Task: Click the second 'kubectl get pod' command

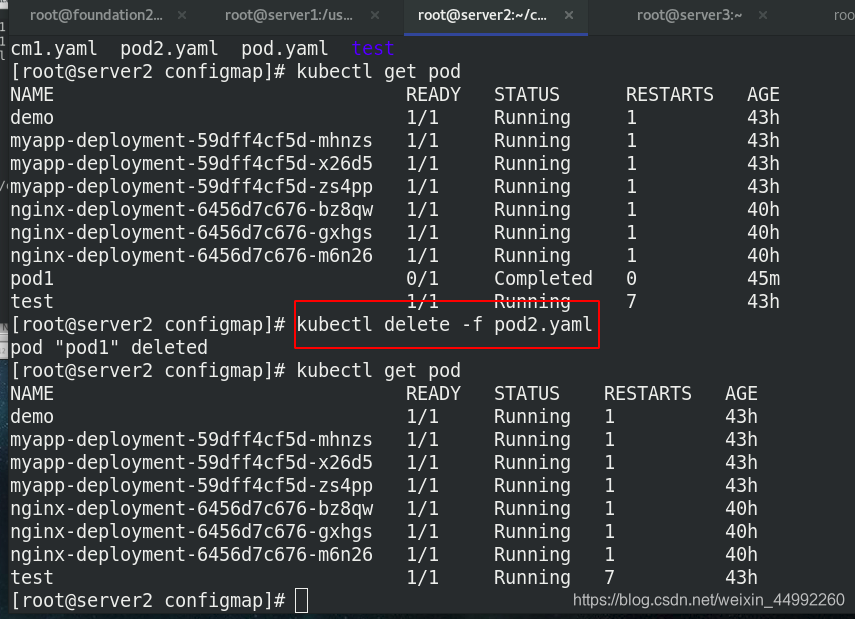Action: click(x=378, y=370)
